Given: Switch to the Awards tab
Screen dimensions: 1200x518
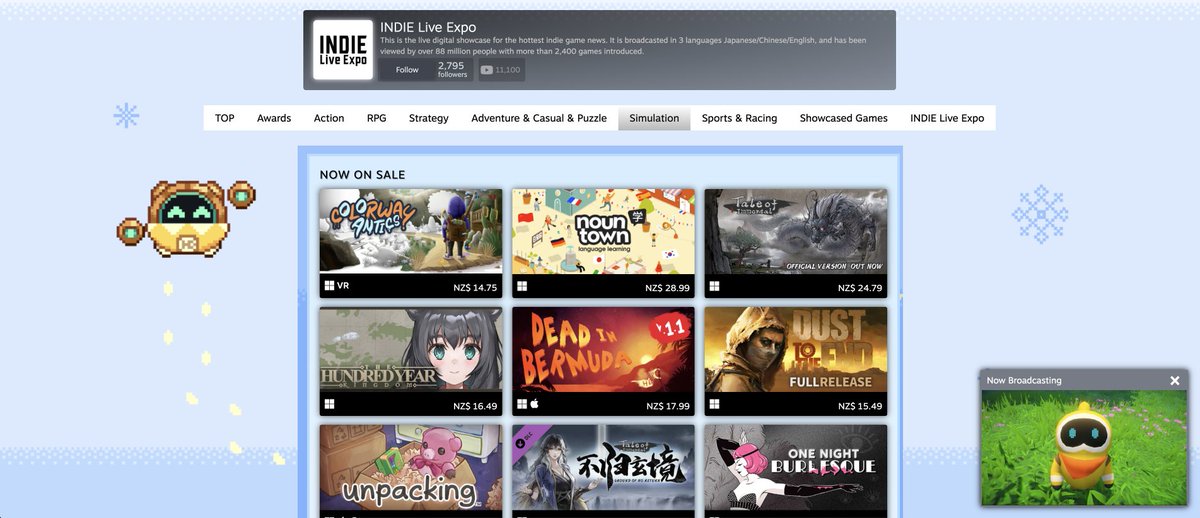Looking at the screenshot, I should pyautogui.click(x=274, y=118).
